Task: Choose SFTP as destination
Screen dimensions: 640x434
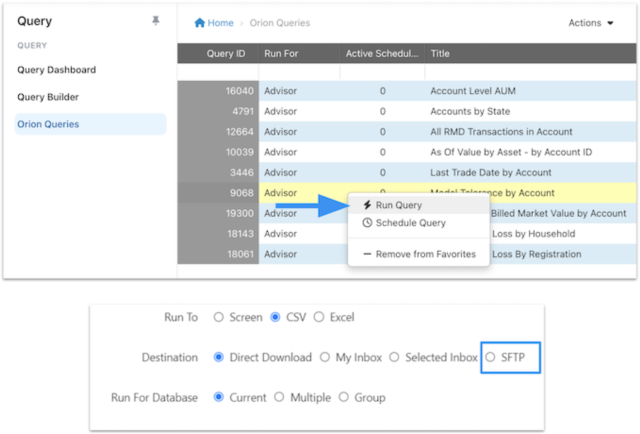Action: 490,357
